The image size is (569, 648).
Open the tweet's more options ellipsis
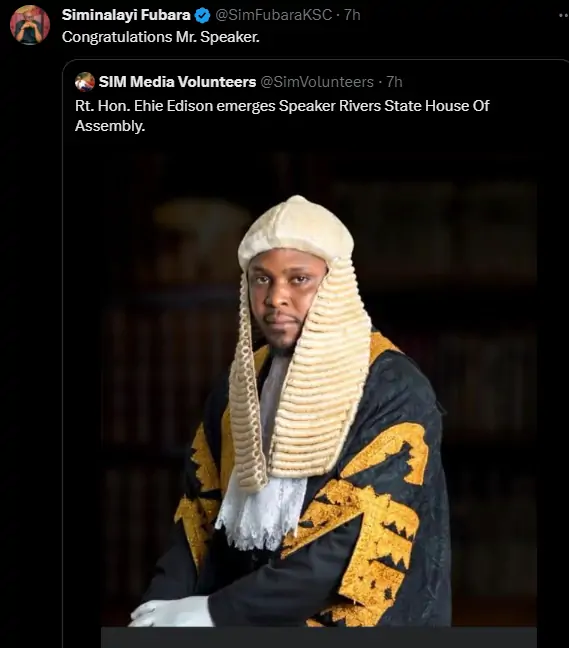(x=564, y=16)
